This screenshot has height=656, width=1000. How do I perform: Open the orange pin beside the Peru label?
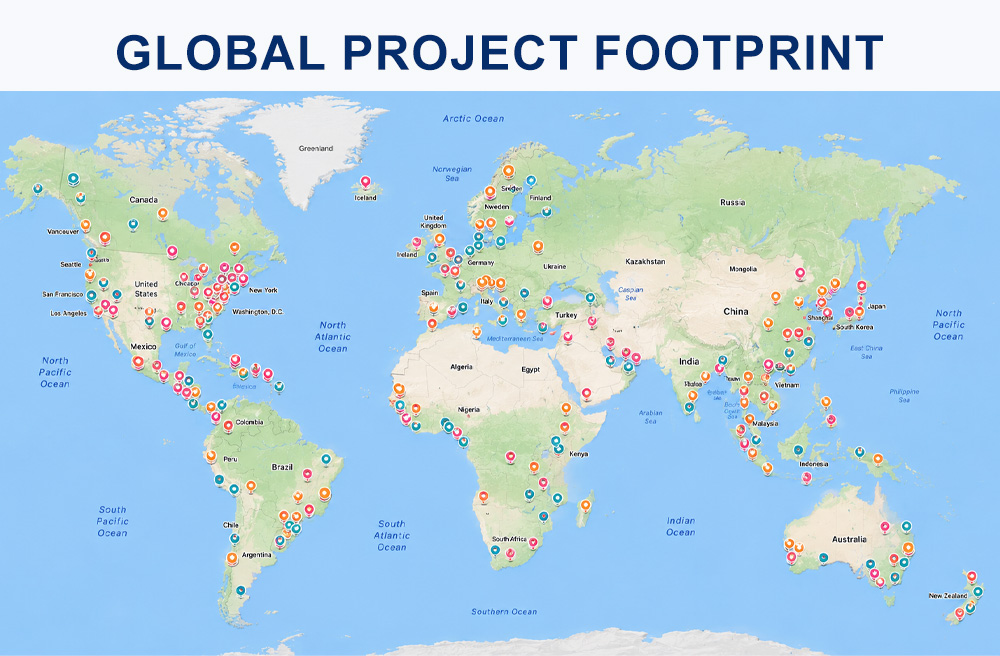point(210,456)
